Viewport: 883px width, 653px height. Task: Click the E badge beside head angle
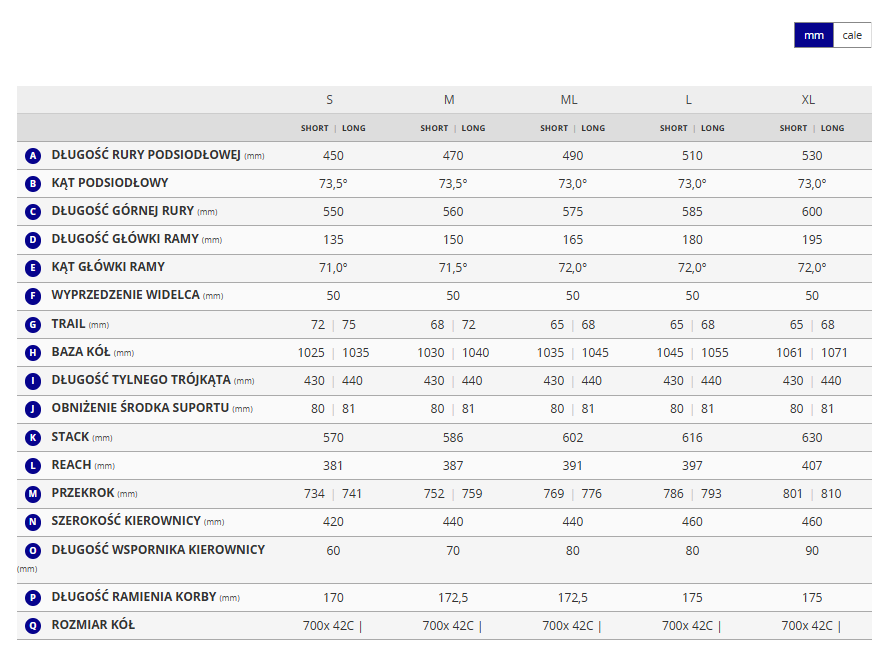coord(33,268)
